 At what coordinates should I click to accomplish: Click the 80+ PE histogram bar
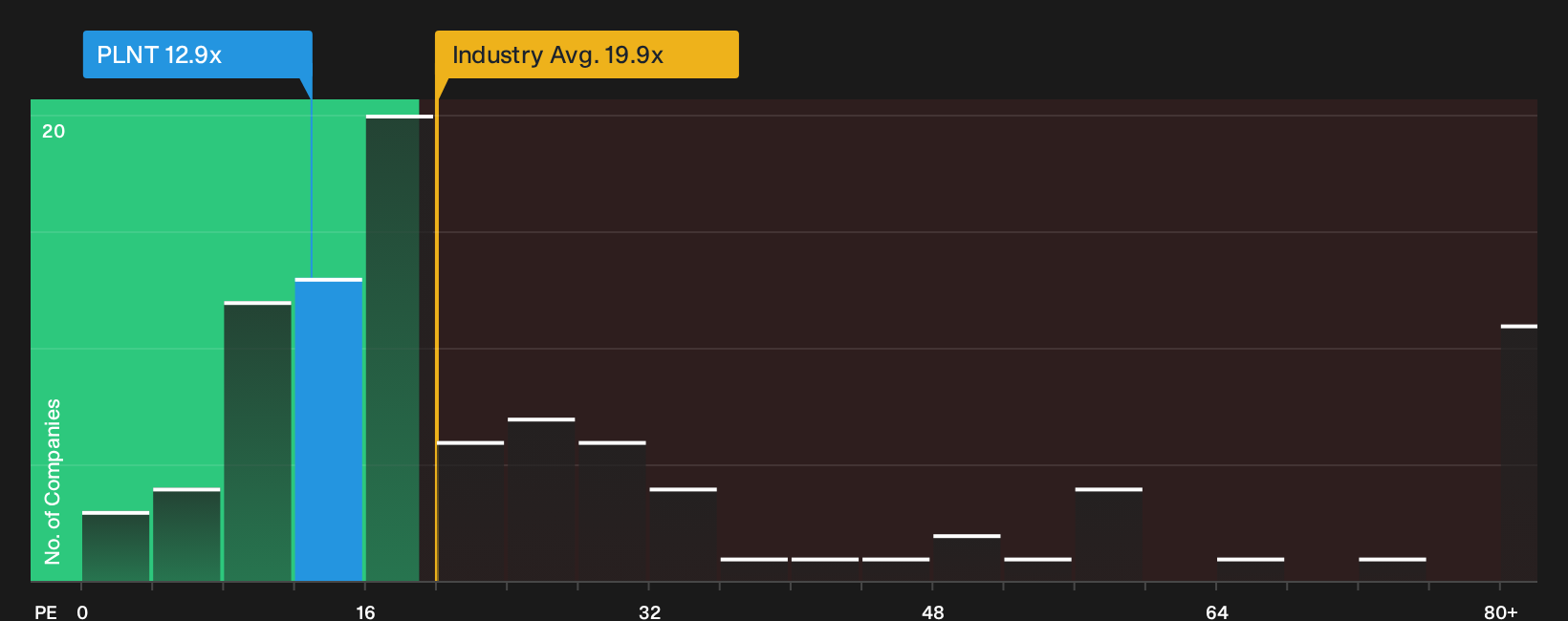click(x=1519, y=453)
